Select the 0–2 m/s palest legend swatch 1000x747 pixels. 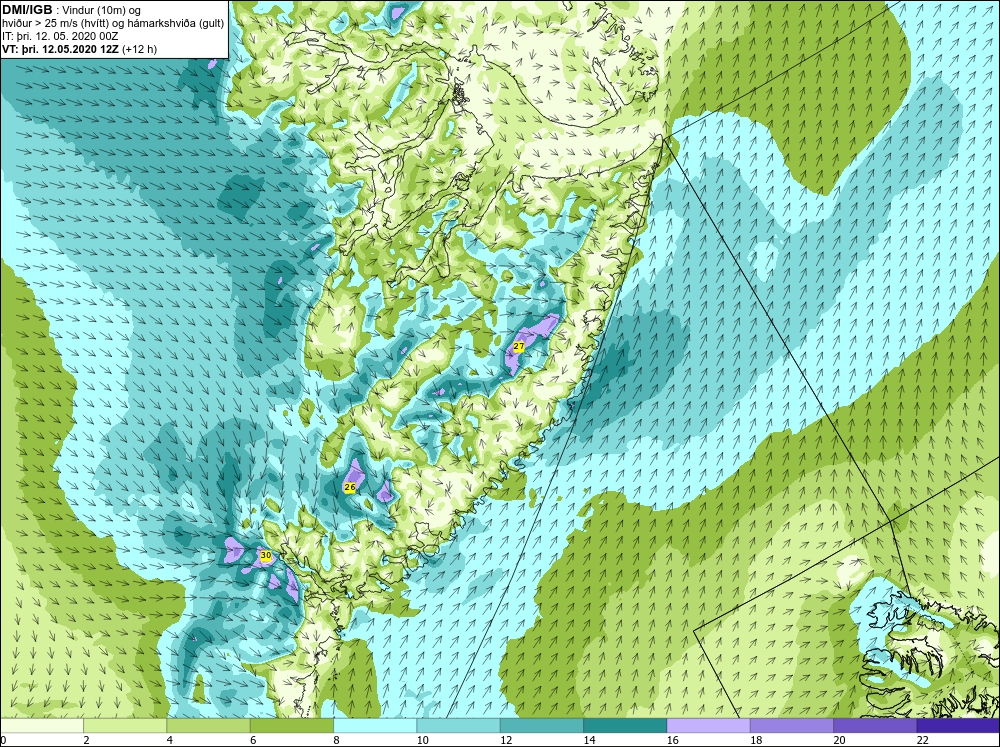click(41, 725)
